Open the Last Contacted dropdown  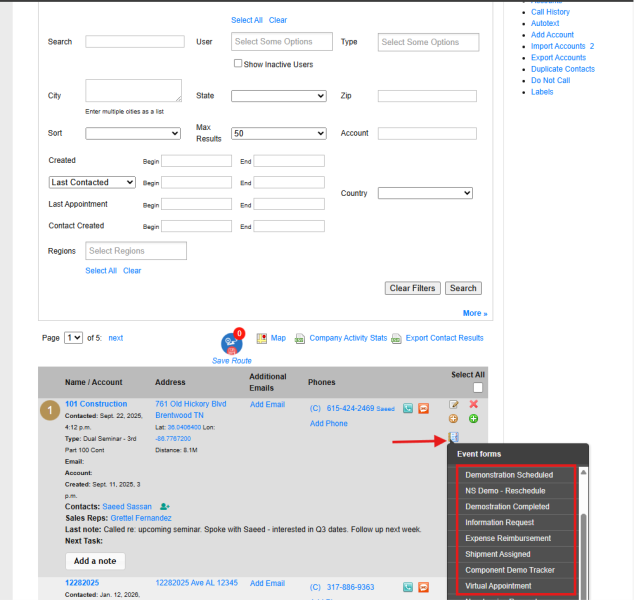pos(92,182)
